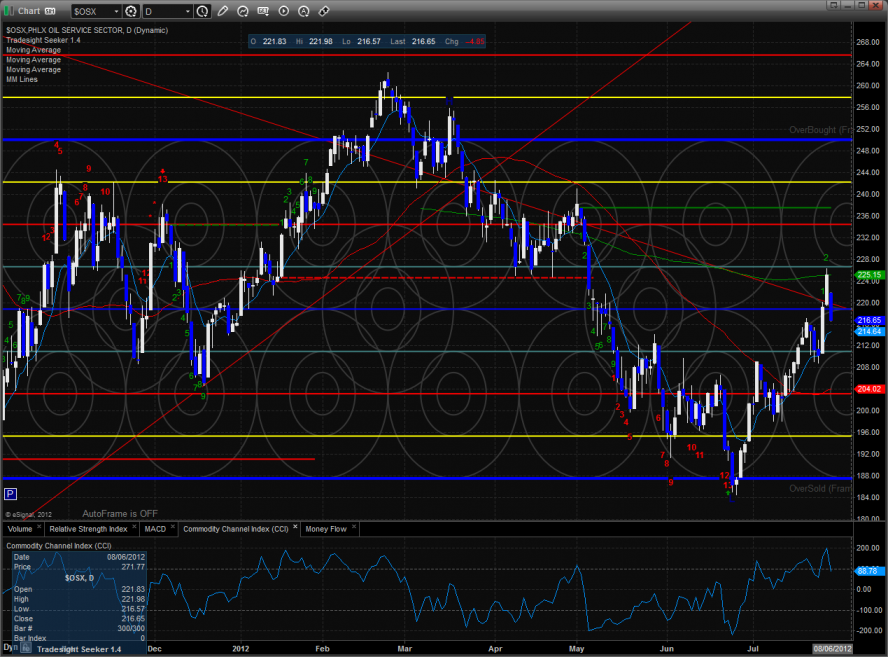Image resolution: width=888 pixels, height=657 pixels.
Task: Open the D interval dropdown
Action: [x=187, y=11]
